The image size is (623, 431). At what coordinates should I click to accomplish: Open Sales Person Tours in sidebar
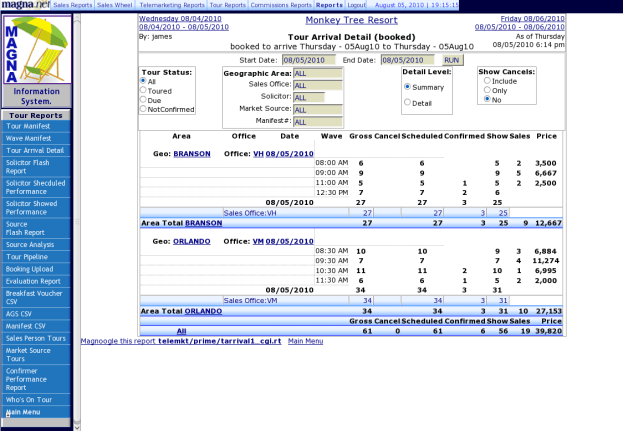coord(36,338)
